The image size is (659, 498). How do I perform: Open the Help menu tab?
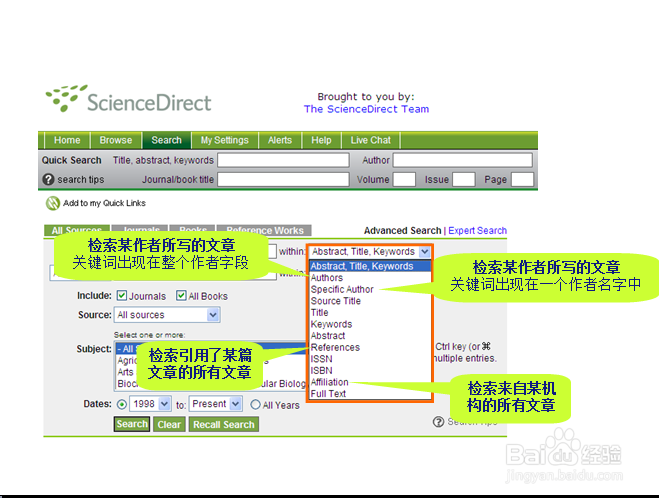321,140
